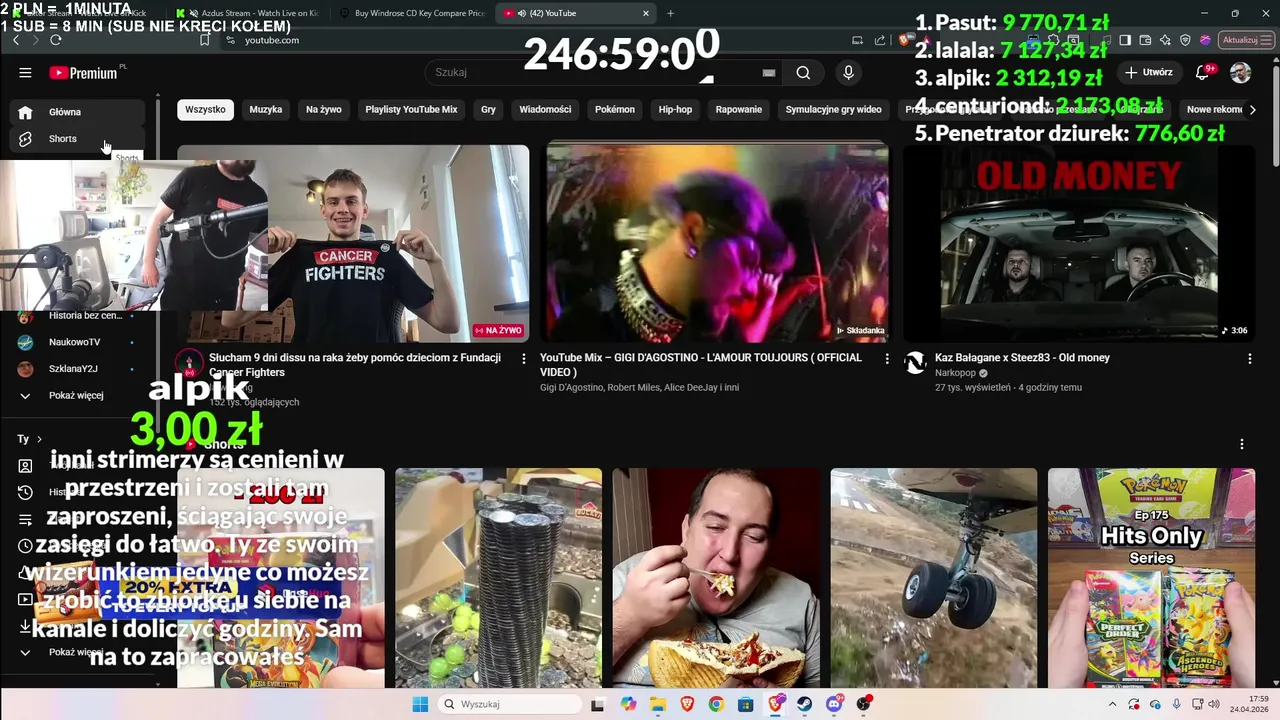
Task: Select the Wiadomości filter chip
Action: click(x=545, y=109)
